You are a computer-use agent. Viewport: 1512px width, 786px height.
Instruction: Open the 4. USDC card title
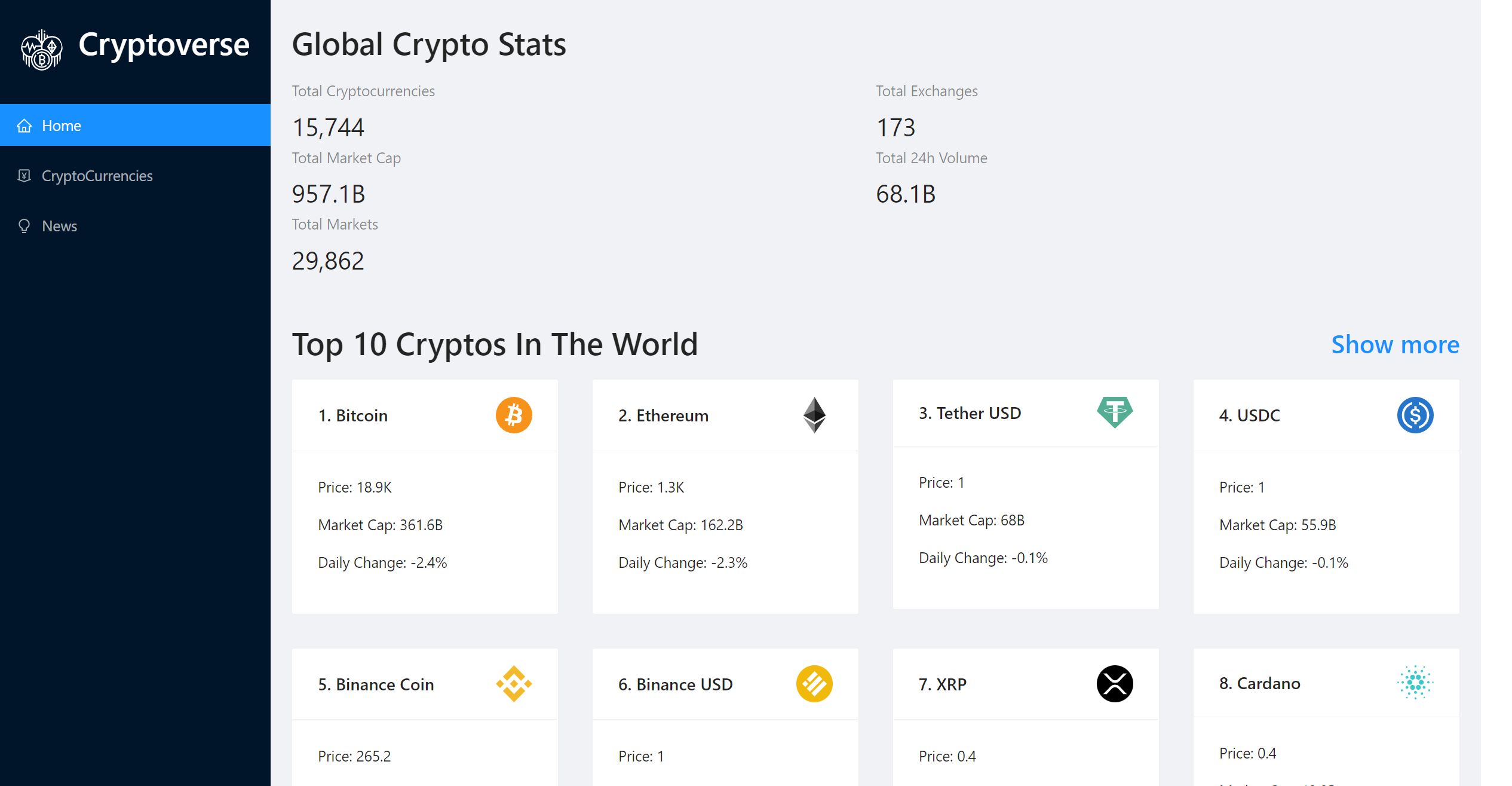click(1250, 415)
